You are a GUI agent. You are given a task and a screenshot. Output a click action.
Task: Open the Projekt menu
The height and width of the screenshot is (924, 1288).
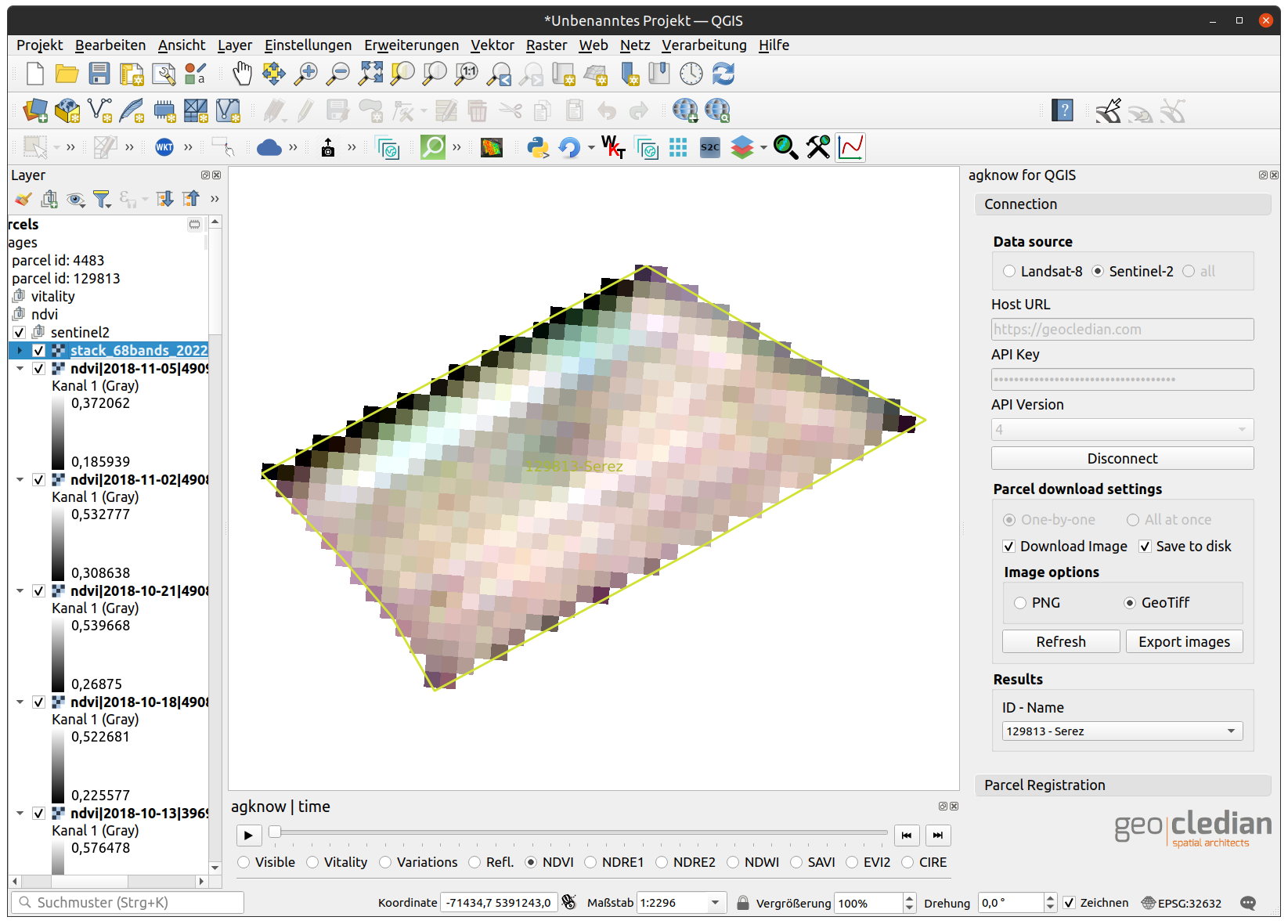click(39, 45)
